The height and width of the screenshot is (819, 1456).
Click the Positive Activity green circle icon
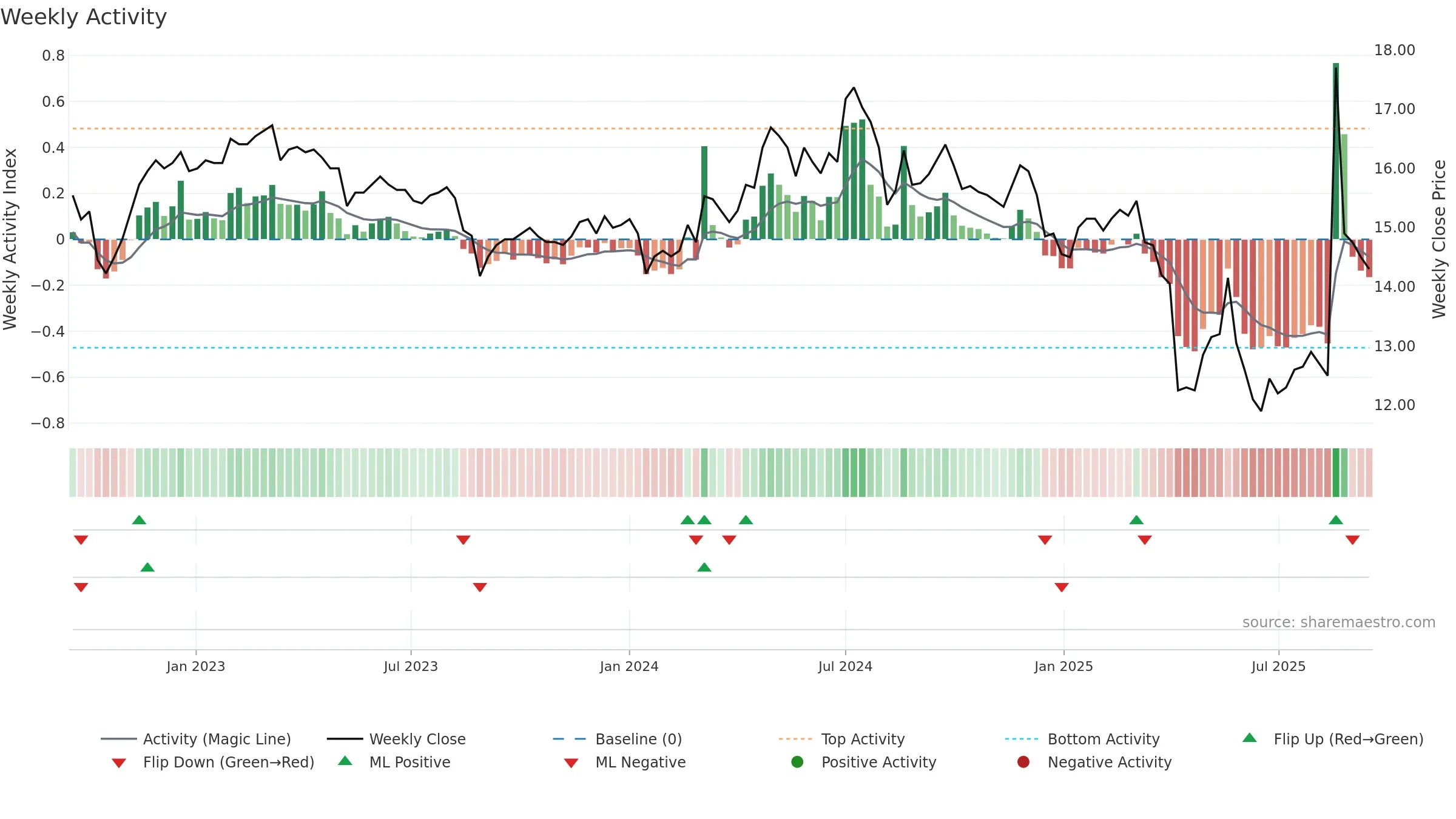(797, 762)
